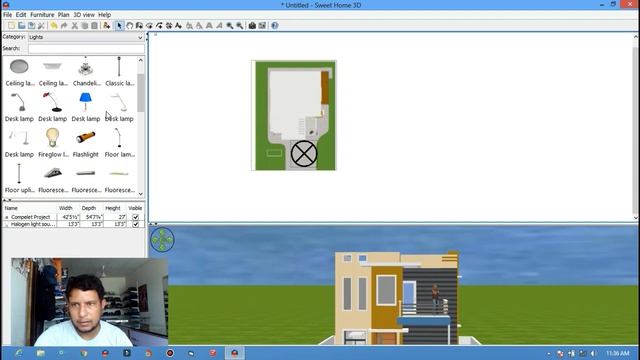Viewport: 640px width, 360px height.
Task: Create a photo with camera icon
Action: click(252, 26)
